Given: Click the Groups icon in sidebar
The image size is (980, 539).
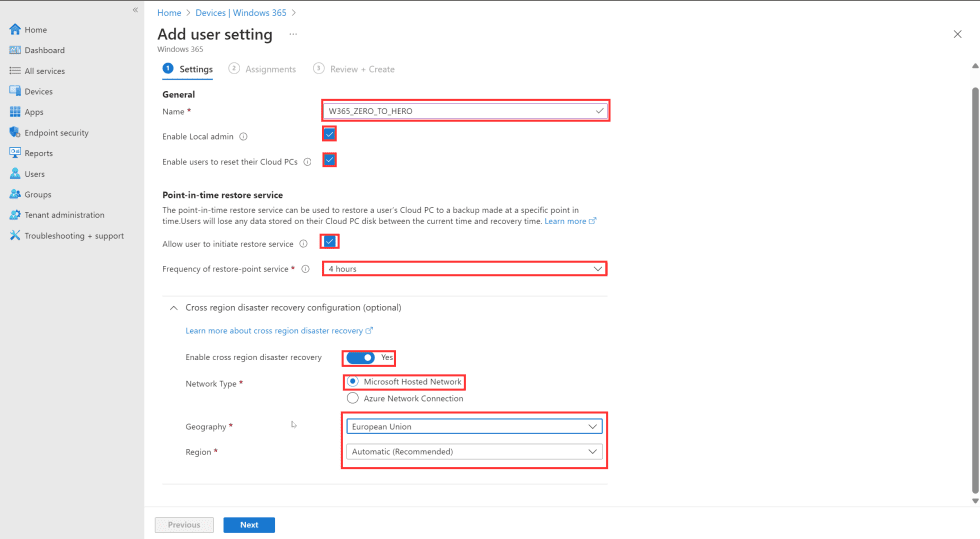Looking at the screenshot, I should (x=15, y=194).
